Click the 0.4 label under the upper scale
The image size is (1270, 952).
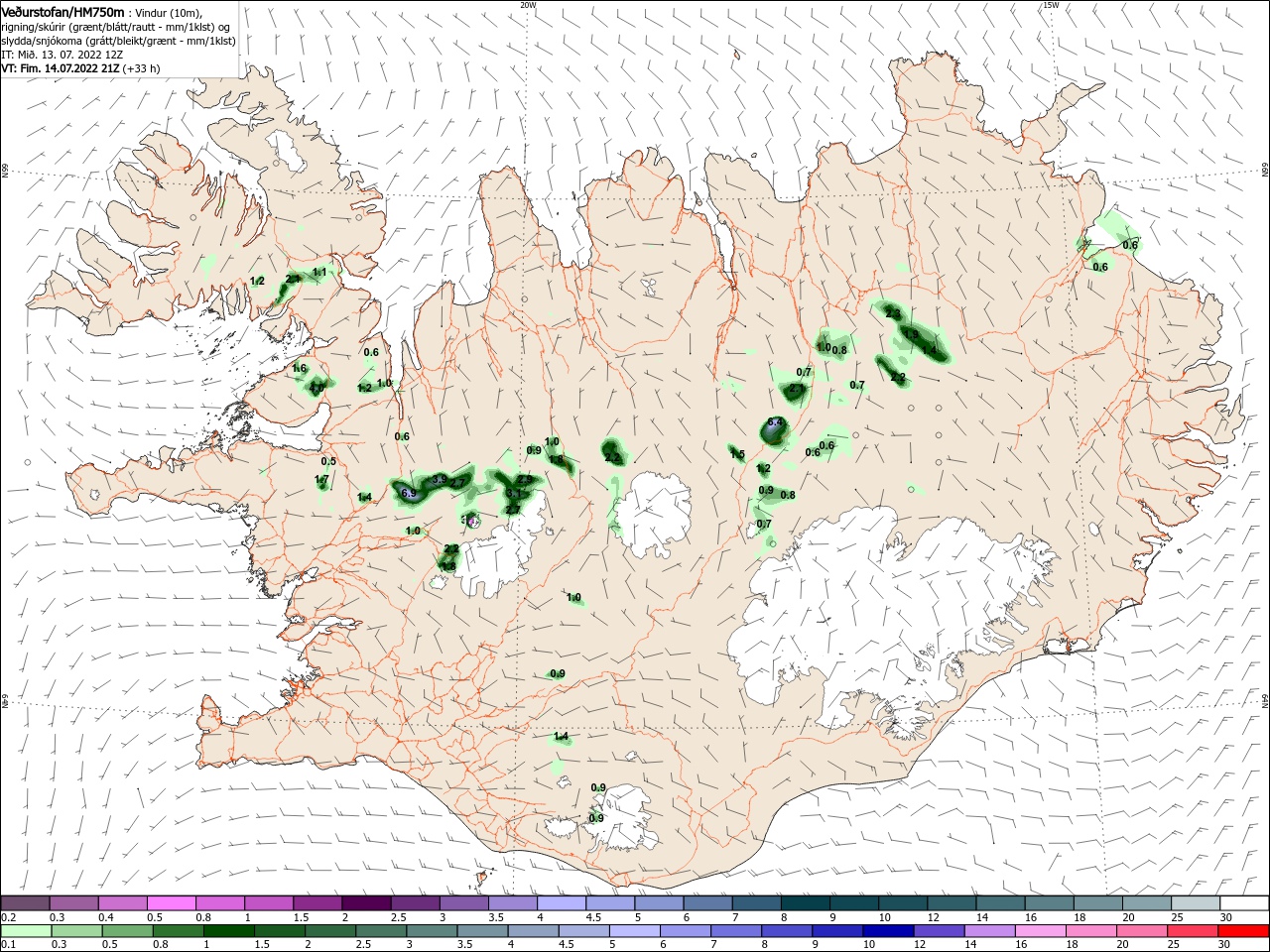(106, 917)
